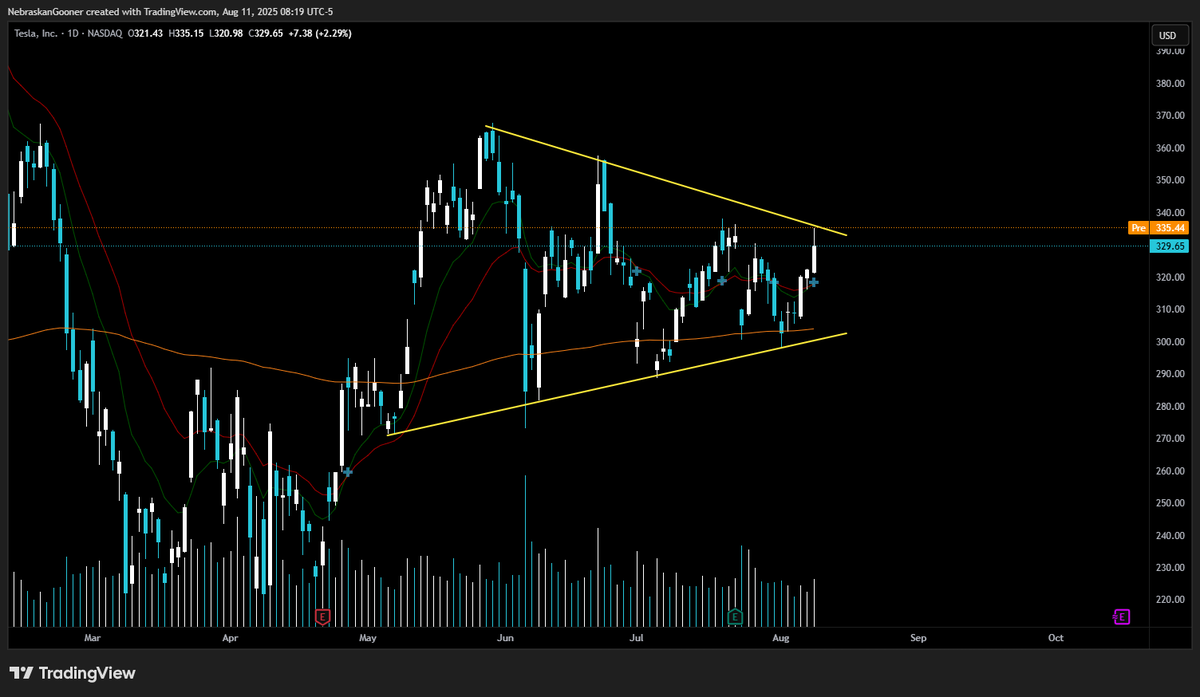Click the 300.00 price axis label
1200x697 pixels.
click(1169, 342)
